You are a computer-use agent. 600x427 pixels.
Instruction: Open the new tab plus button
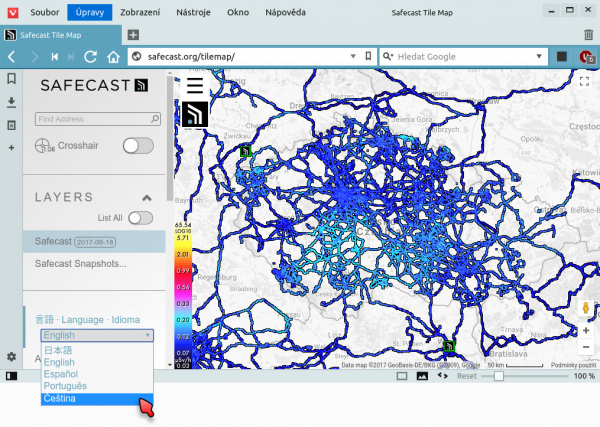(x=133, y=35)
